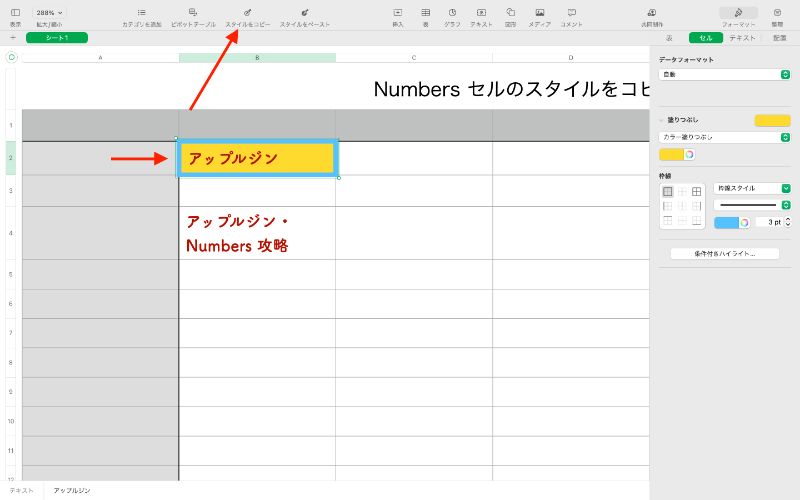Click the テキスト label in the bottom bar
Viewport: 800px width, 500px height.
21,490
